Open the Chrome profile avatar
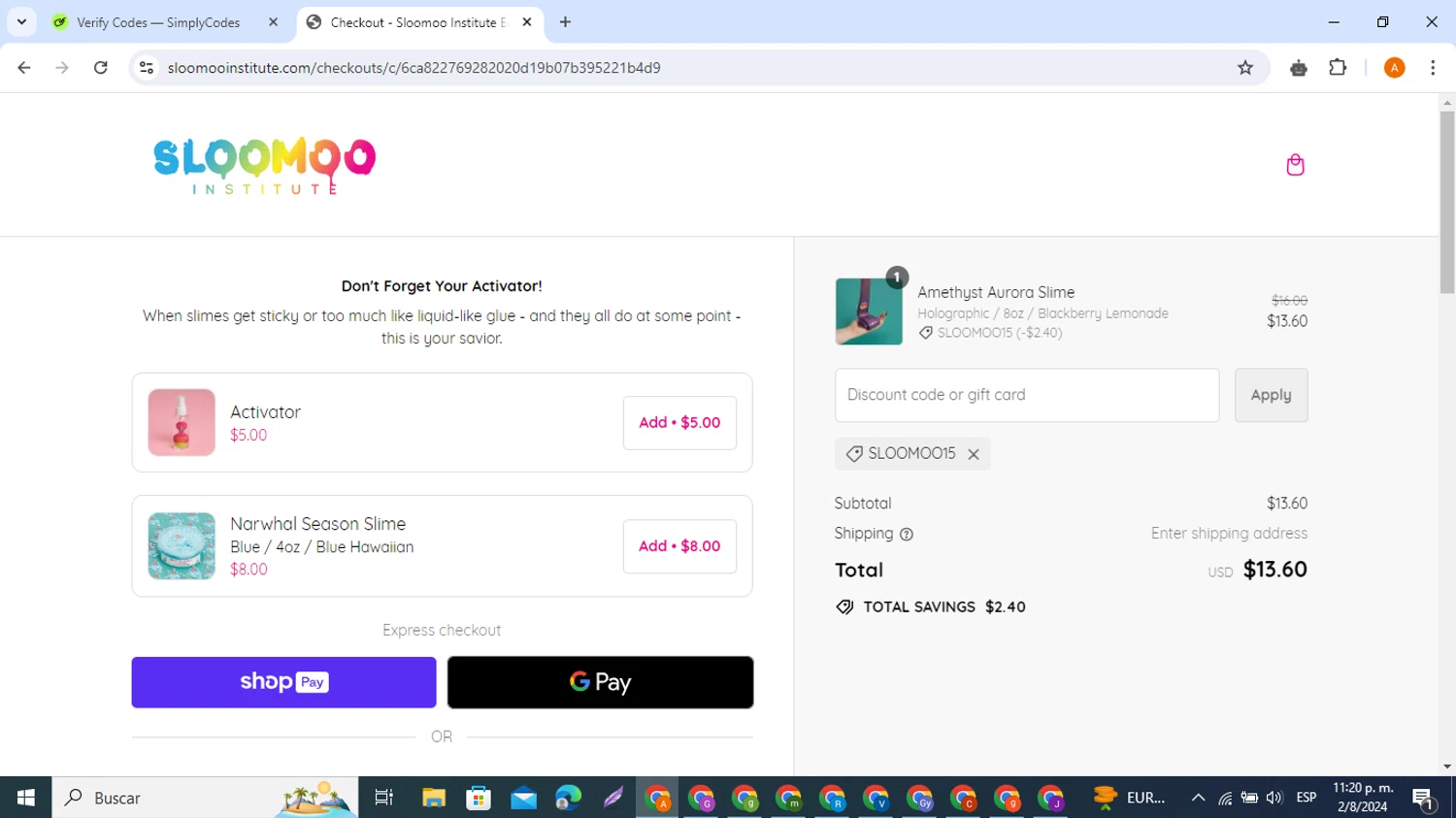This screenshot has height=818, width=1456. pyautogui.click(x=1394, y=68)
